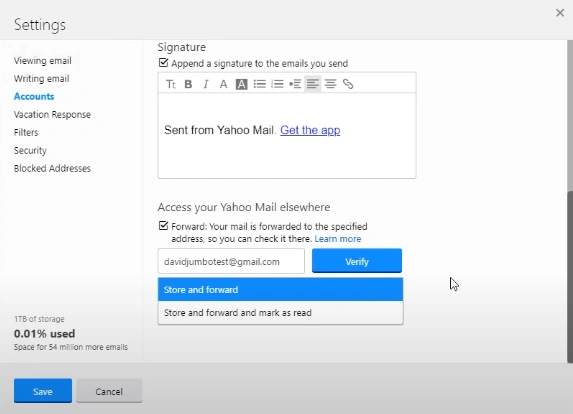Insert a hyperlink in signature
Image resolution: width=573 pixels, height=414 pixels.
pyautogui.click(x=348, y=84)
